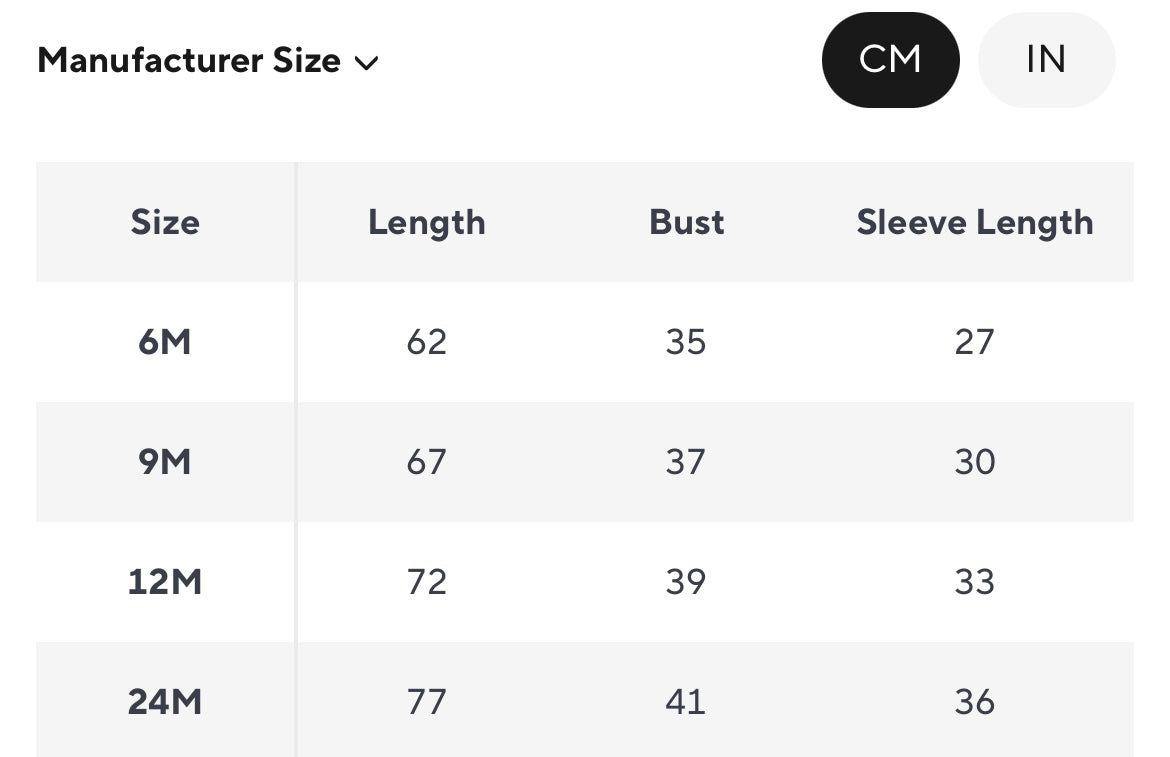Click the 9M bust value 37

point(686,462)
